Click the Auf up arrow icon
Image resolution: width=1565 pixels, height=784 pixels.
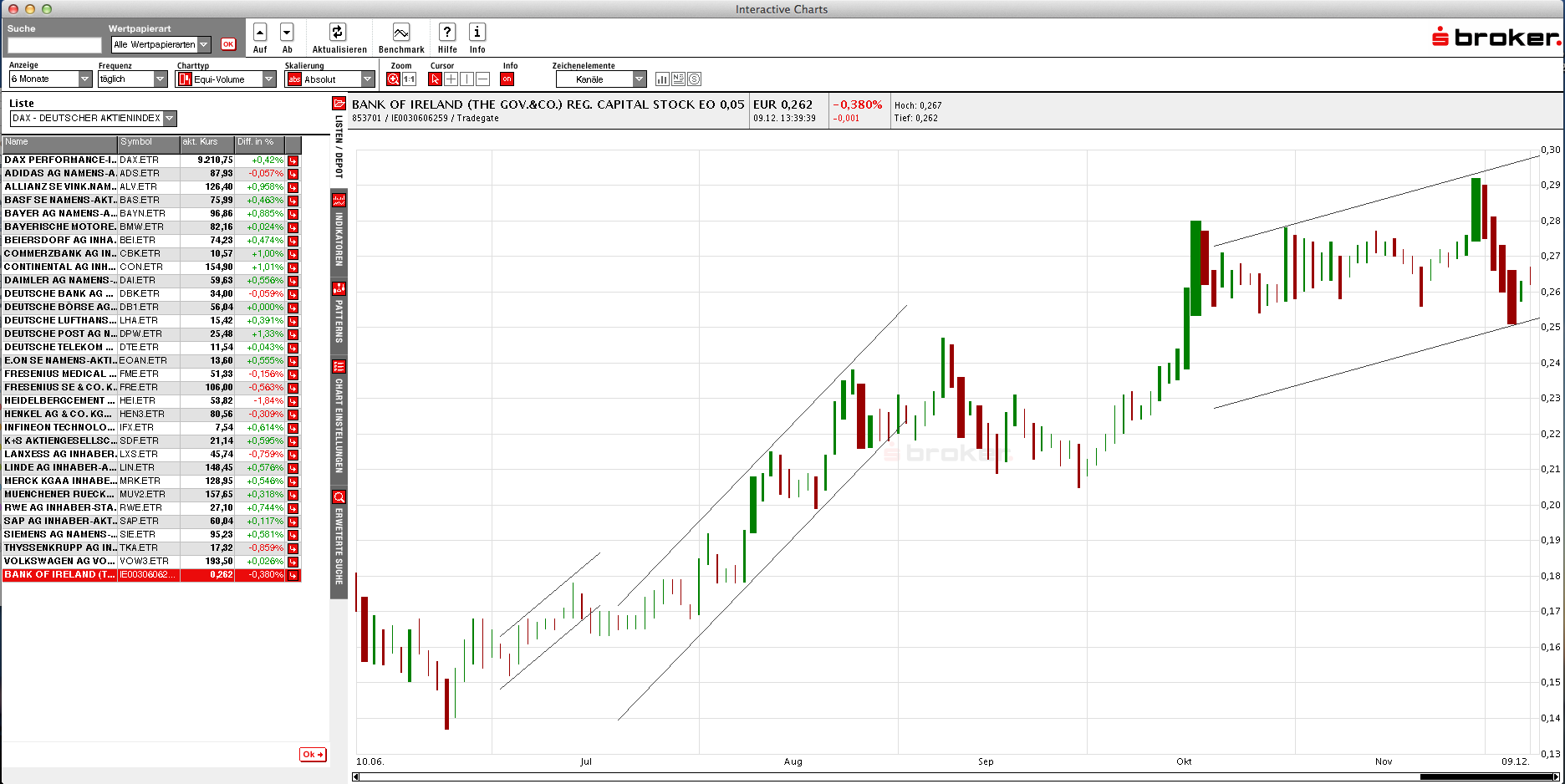coord(260,33)
